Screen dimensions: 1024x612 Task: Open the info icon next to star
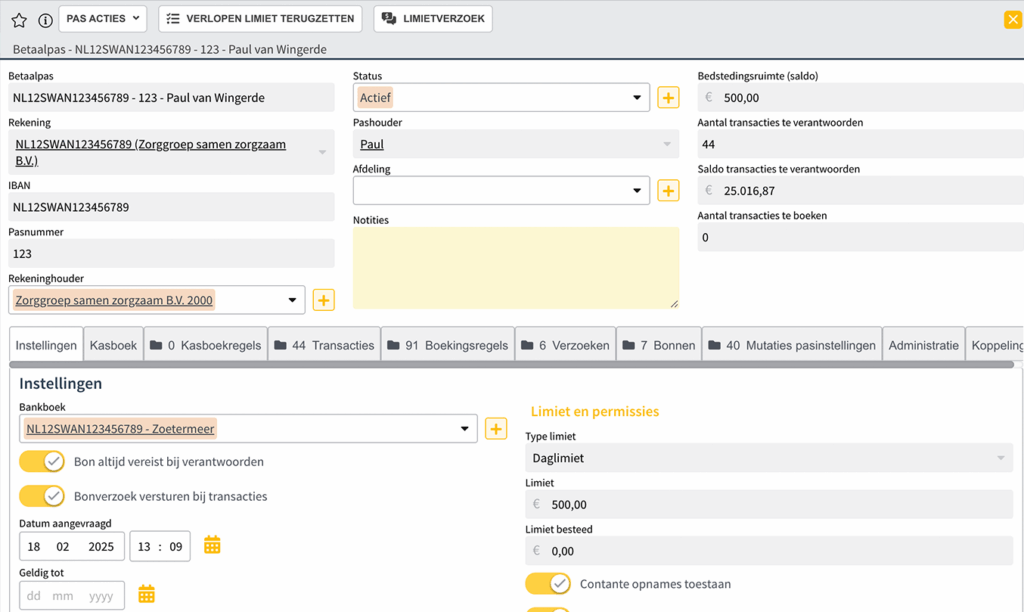pyautogui.click(x=45, y=20)
